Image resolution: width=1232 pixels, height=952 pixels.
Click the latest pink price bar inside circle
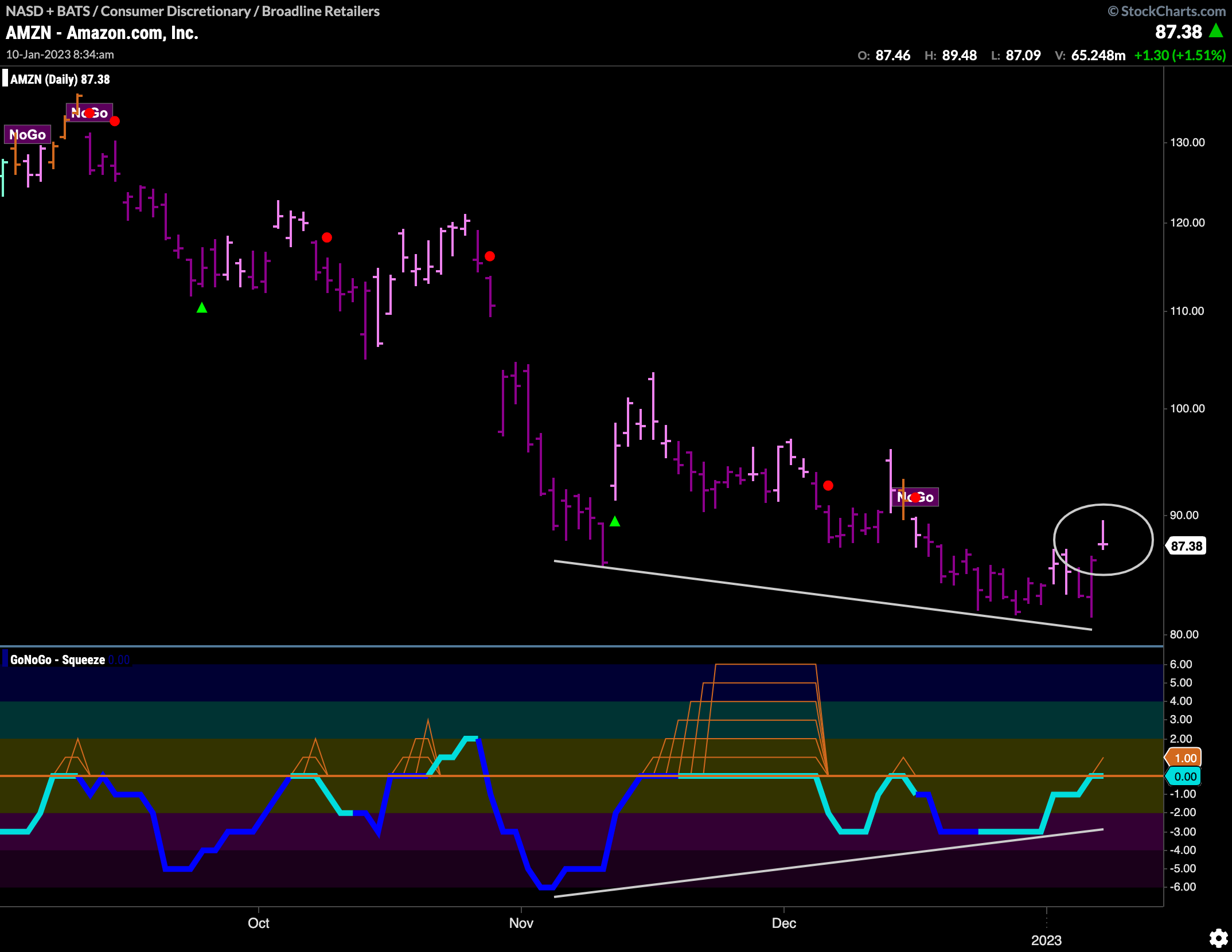pos(1102,535)
